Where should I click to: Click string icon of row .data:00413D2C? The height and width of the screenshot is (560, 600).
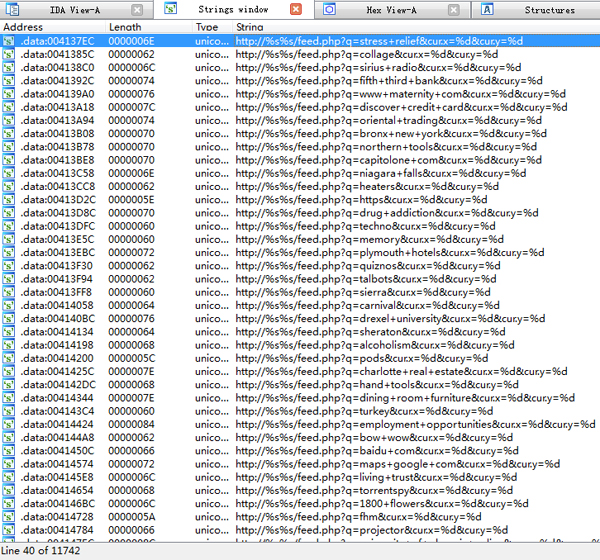click(x=9, y=200)
